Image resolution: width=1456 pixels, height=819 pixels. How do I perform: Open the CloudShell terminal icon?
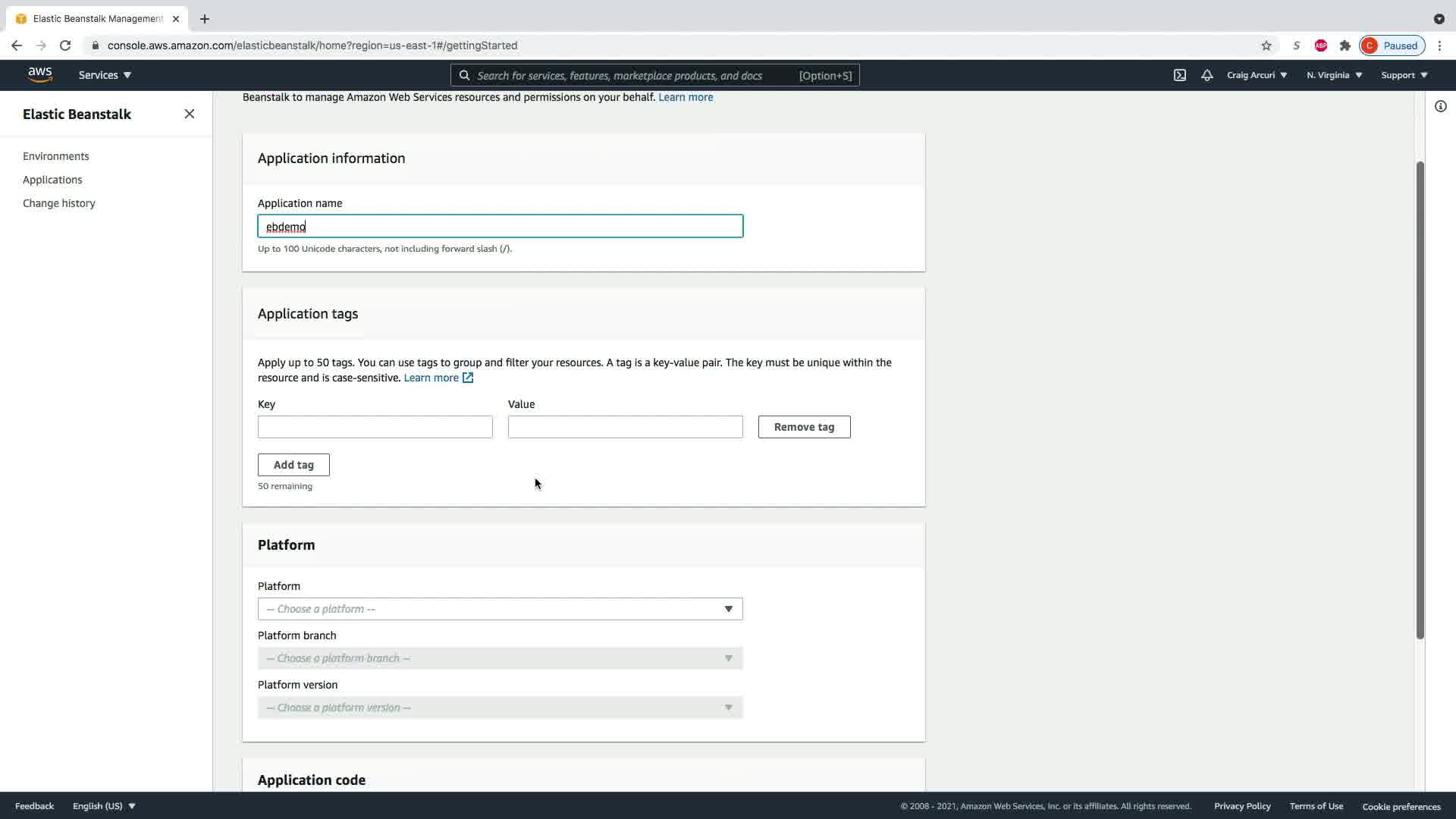click(1180, 75)
